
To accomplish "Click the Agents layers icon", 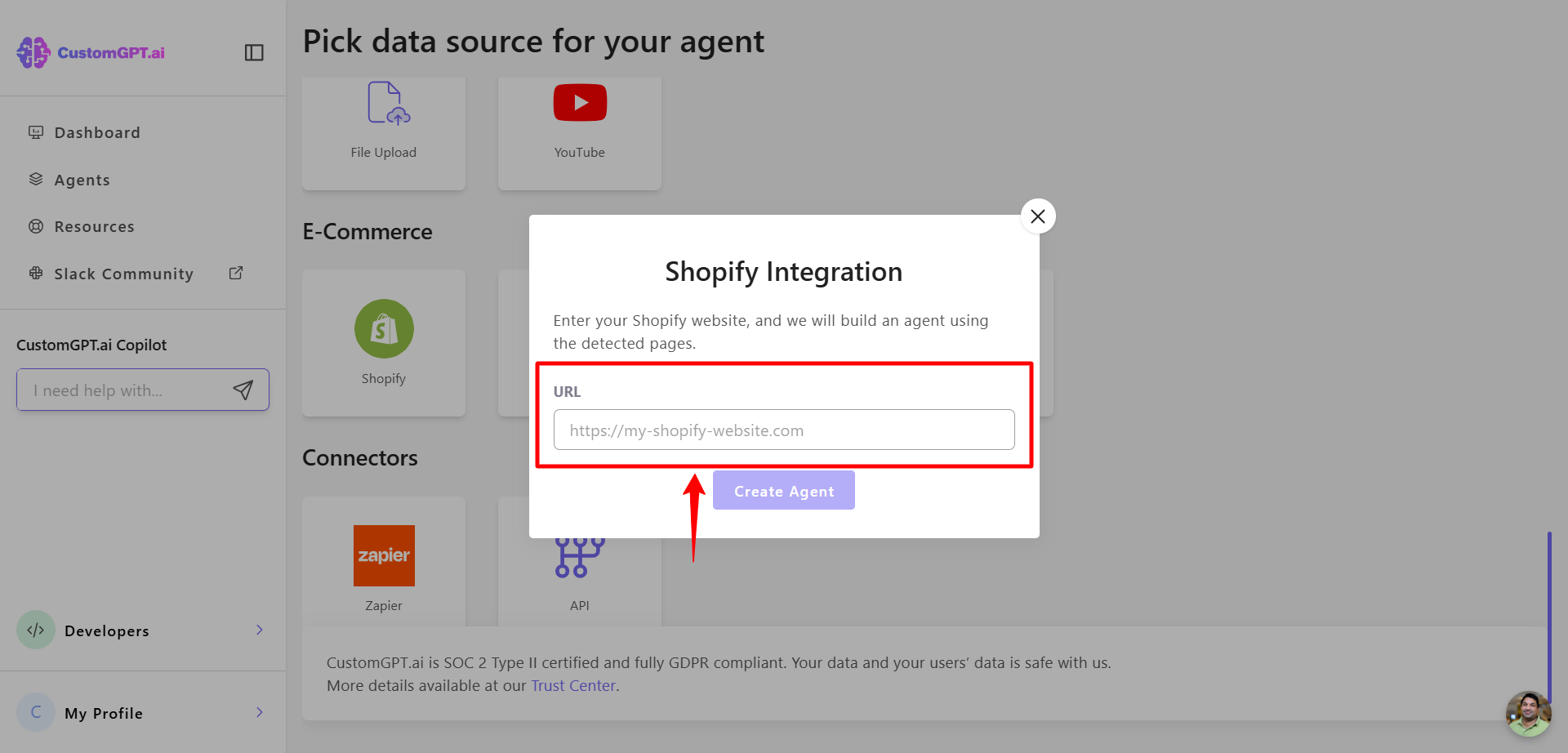I will click(36, 180).
